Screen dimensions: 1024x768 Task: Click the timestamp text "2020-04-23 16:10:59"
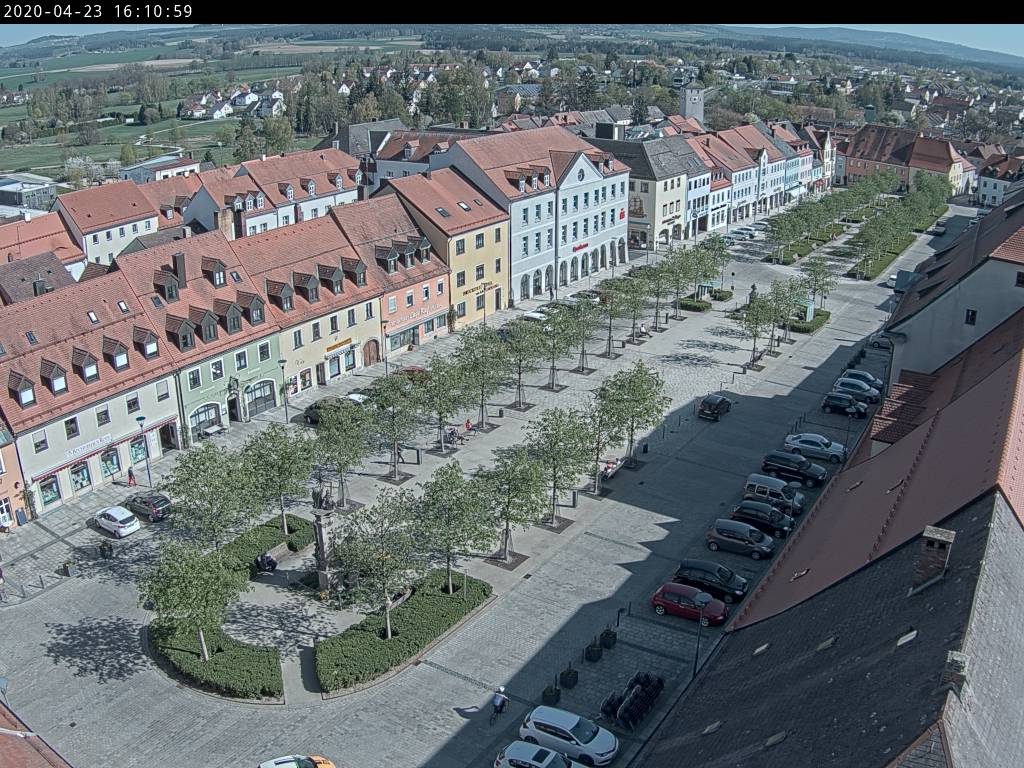[x=98, y=11]
